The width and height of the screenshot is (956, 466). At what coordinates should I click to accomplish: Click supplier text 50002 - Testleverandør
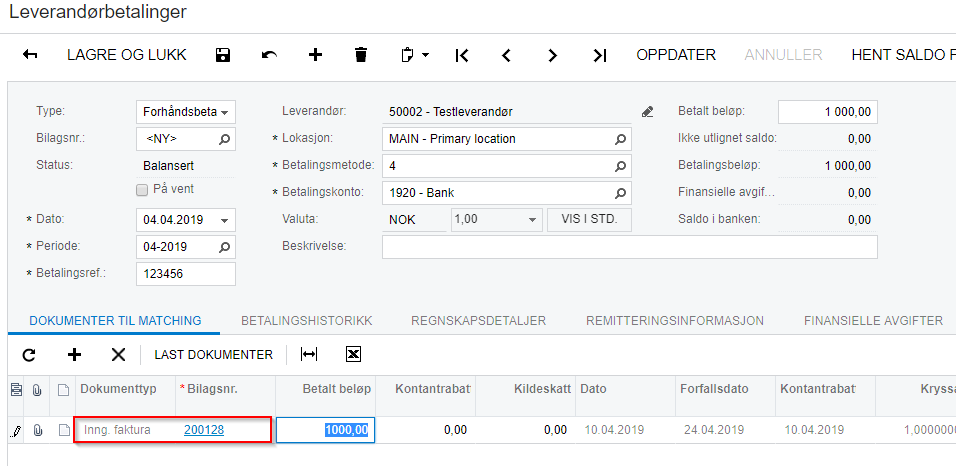[x=451, y=112]
